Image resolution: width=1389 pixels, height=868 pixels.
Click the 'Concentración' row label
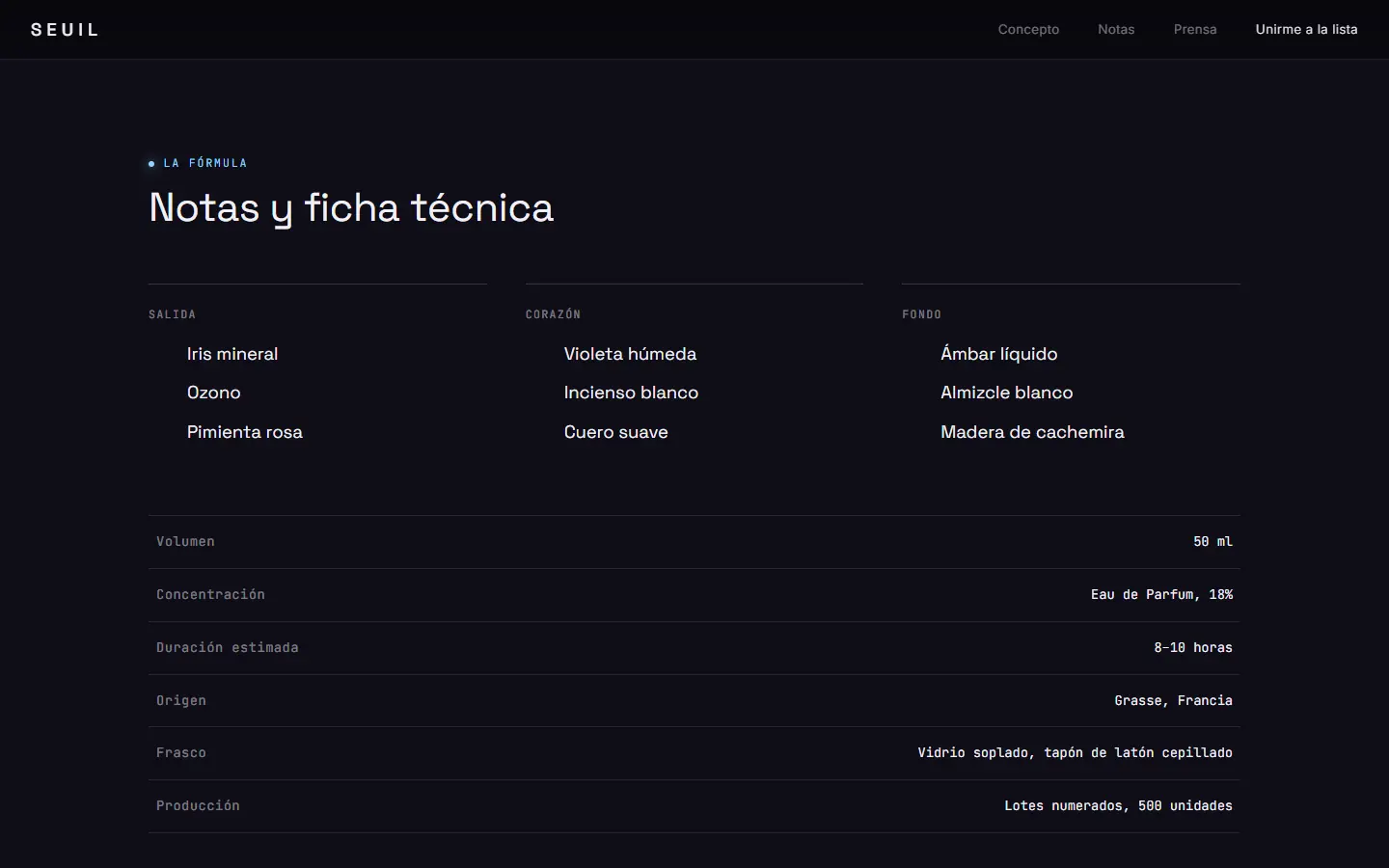pos(210,595)
